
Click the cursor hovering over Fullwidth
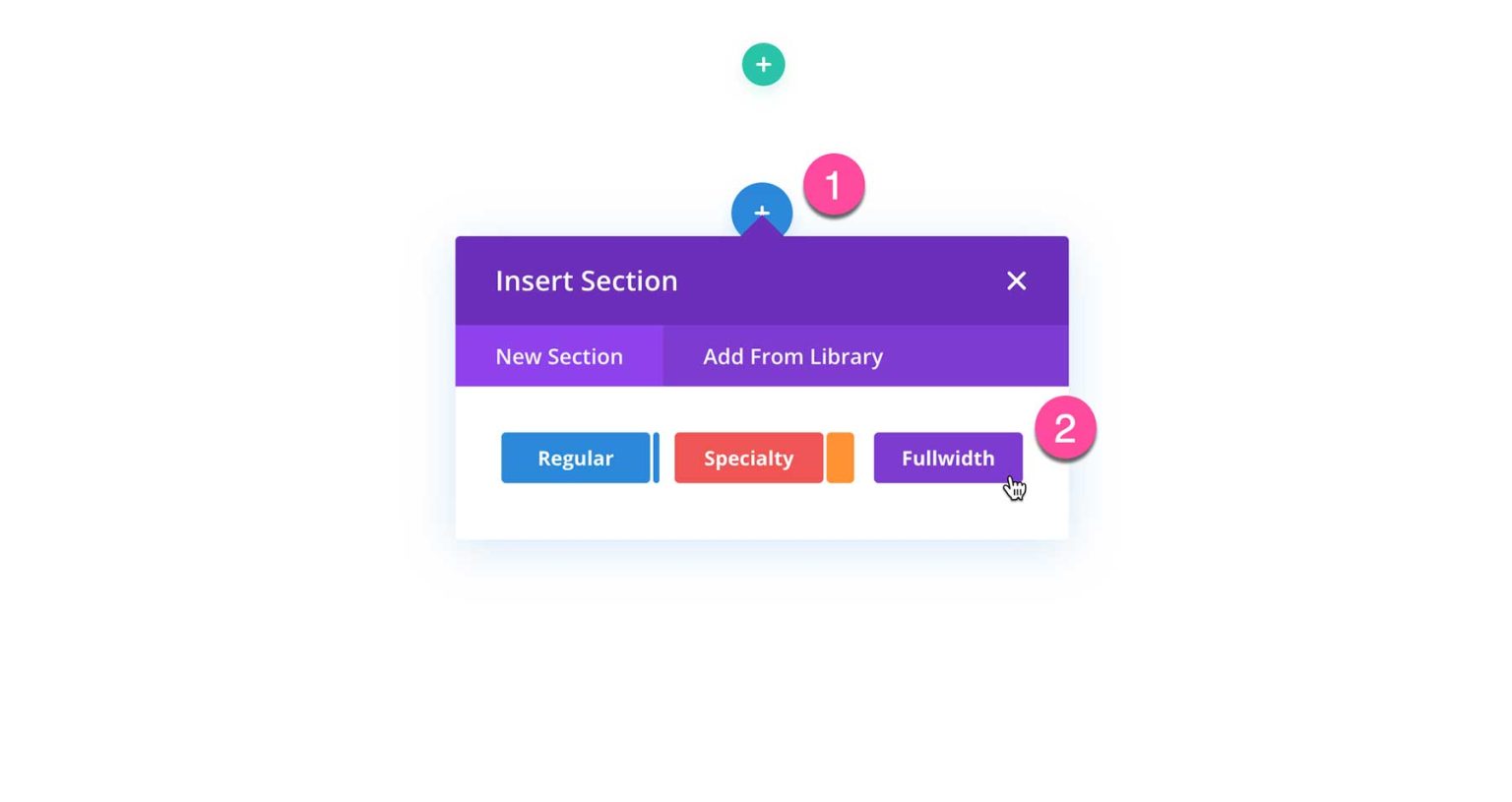click(1015, 486)
